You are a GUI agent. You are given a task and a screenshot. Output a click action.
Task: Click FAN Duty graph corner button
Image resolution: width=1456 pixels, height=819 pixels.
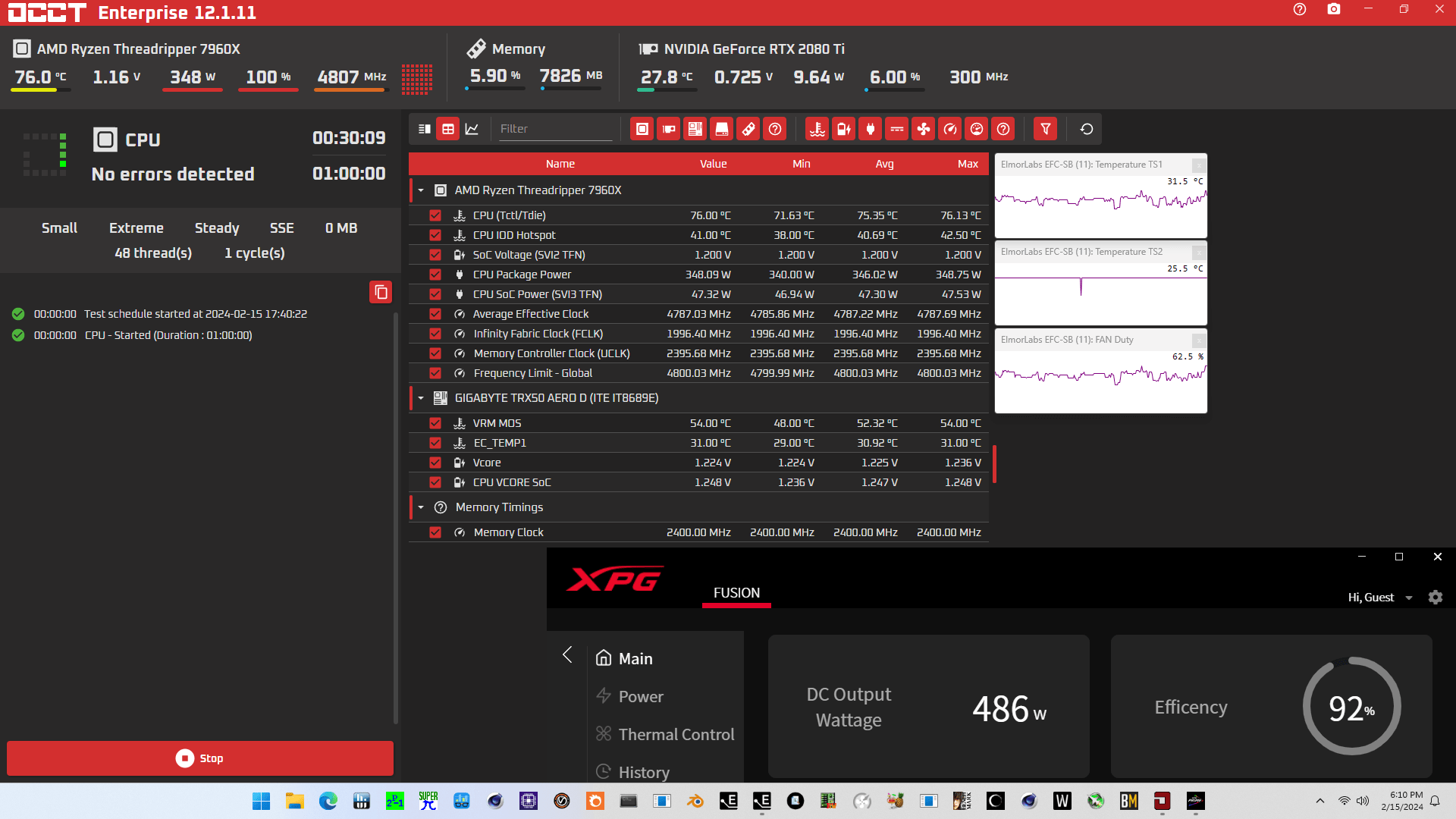[1198, 340]
